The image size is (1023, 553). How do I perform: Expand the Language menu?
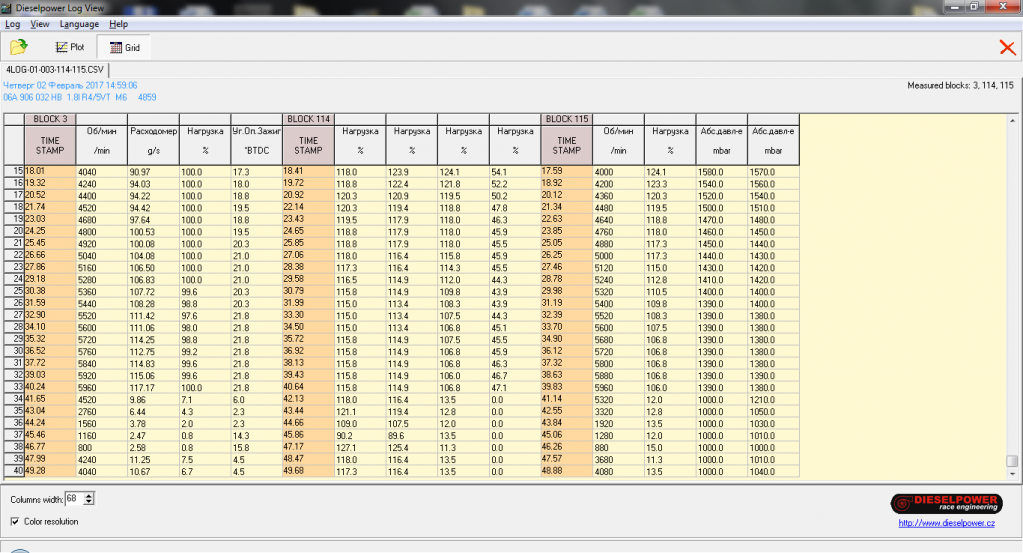point(79,23)
